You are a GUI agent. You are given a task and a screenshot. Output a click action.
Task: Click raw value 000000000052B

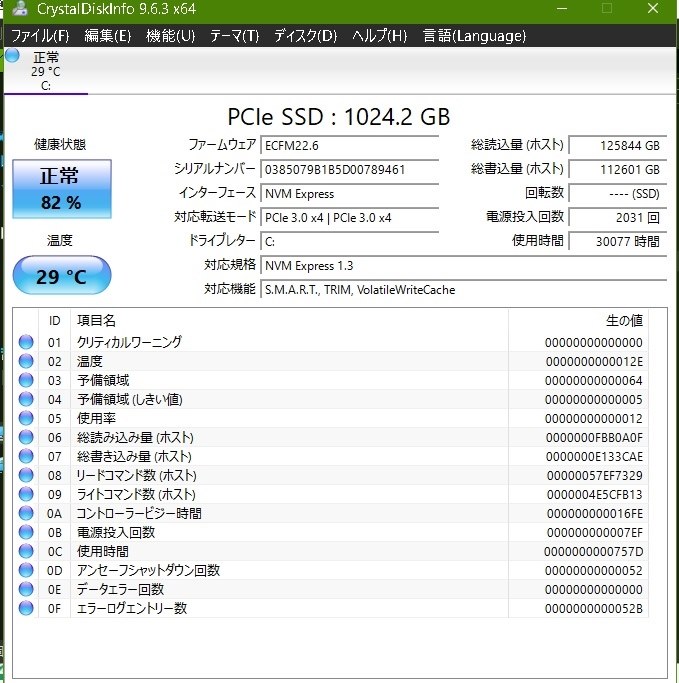[594, 609]
